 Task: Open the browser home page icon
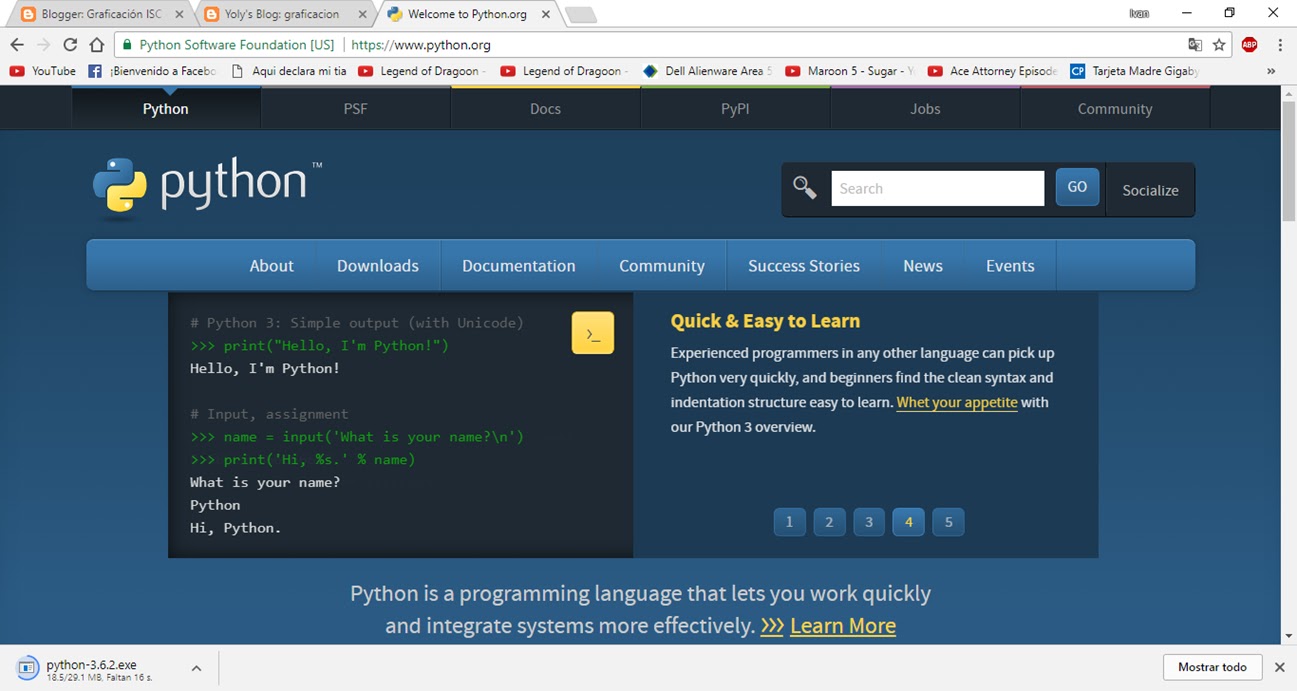(x=97, y=45)
